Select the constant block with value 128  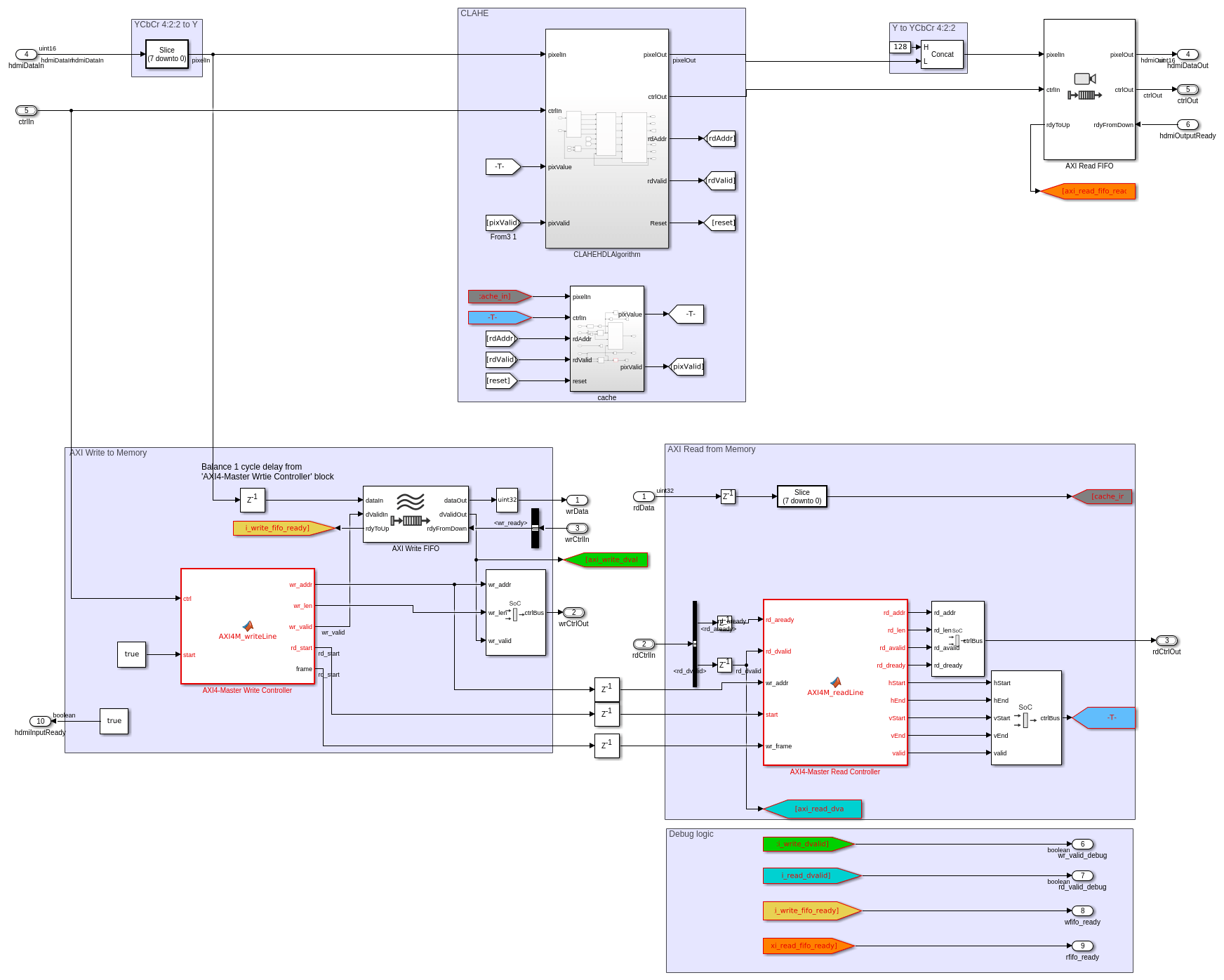point(900,47)
